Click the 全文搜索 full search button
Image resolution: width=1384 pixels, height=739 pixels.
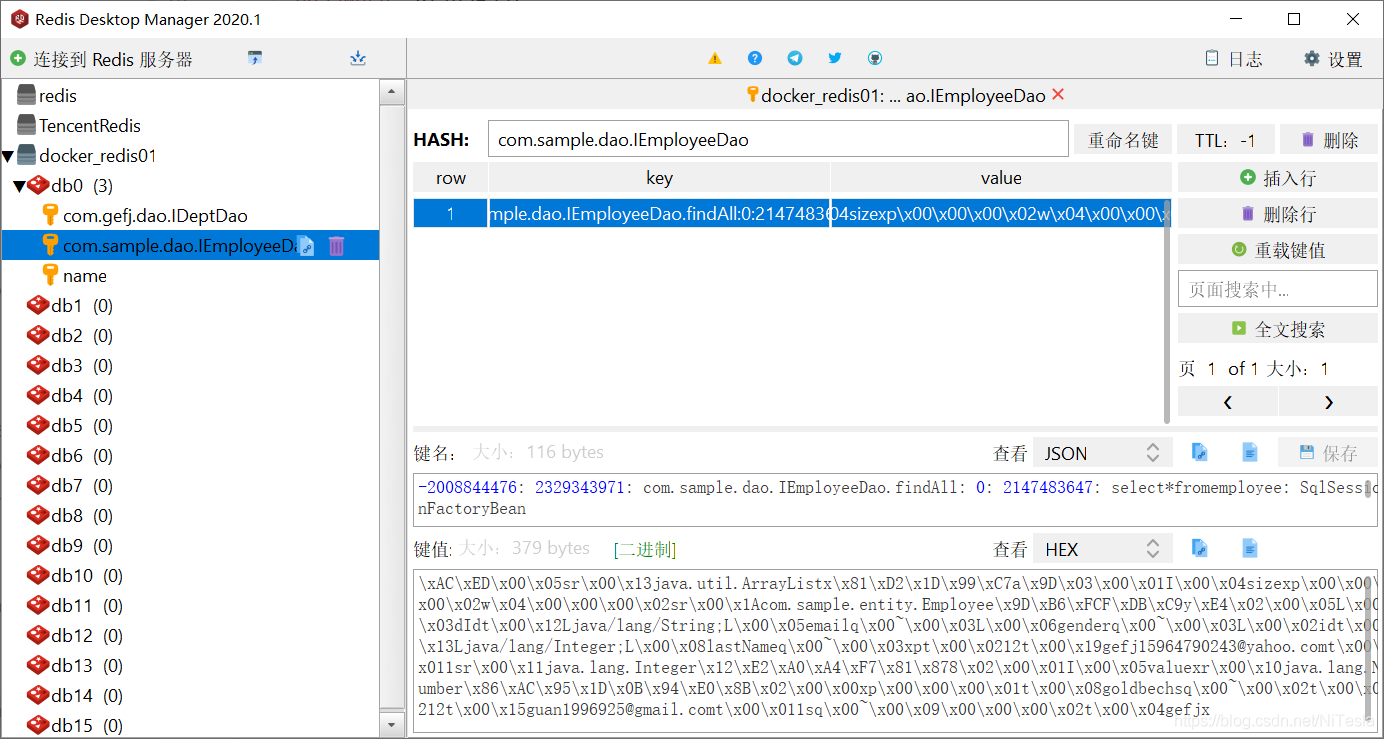(x=1278, y=329)
